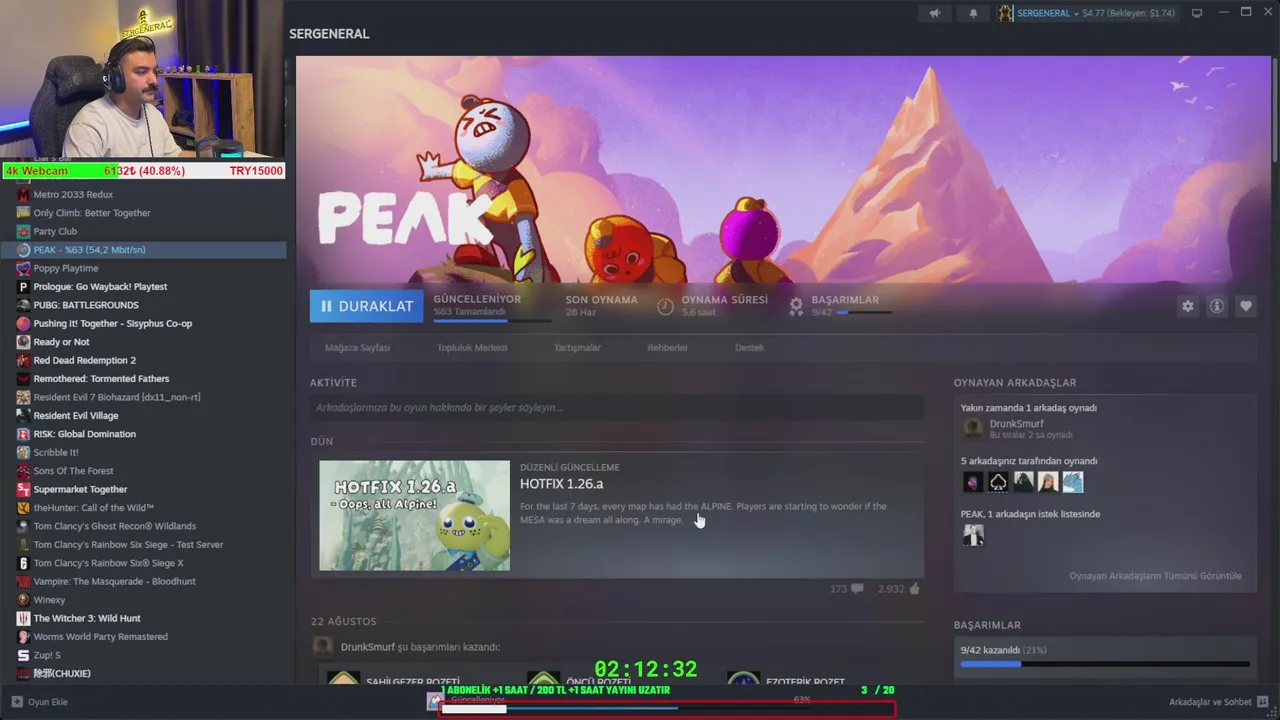The image size is (1280, 720).
Task: Click the page vertical scrollbar
Action: coord(1275,110)
